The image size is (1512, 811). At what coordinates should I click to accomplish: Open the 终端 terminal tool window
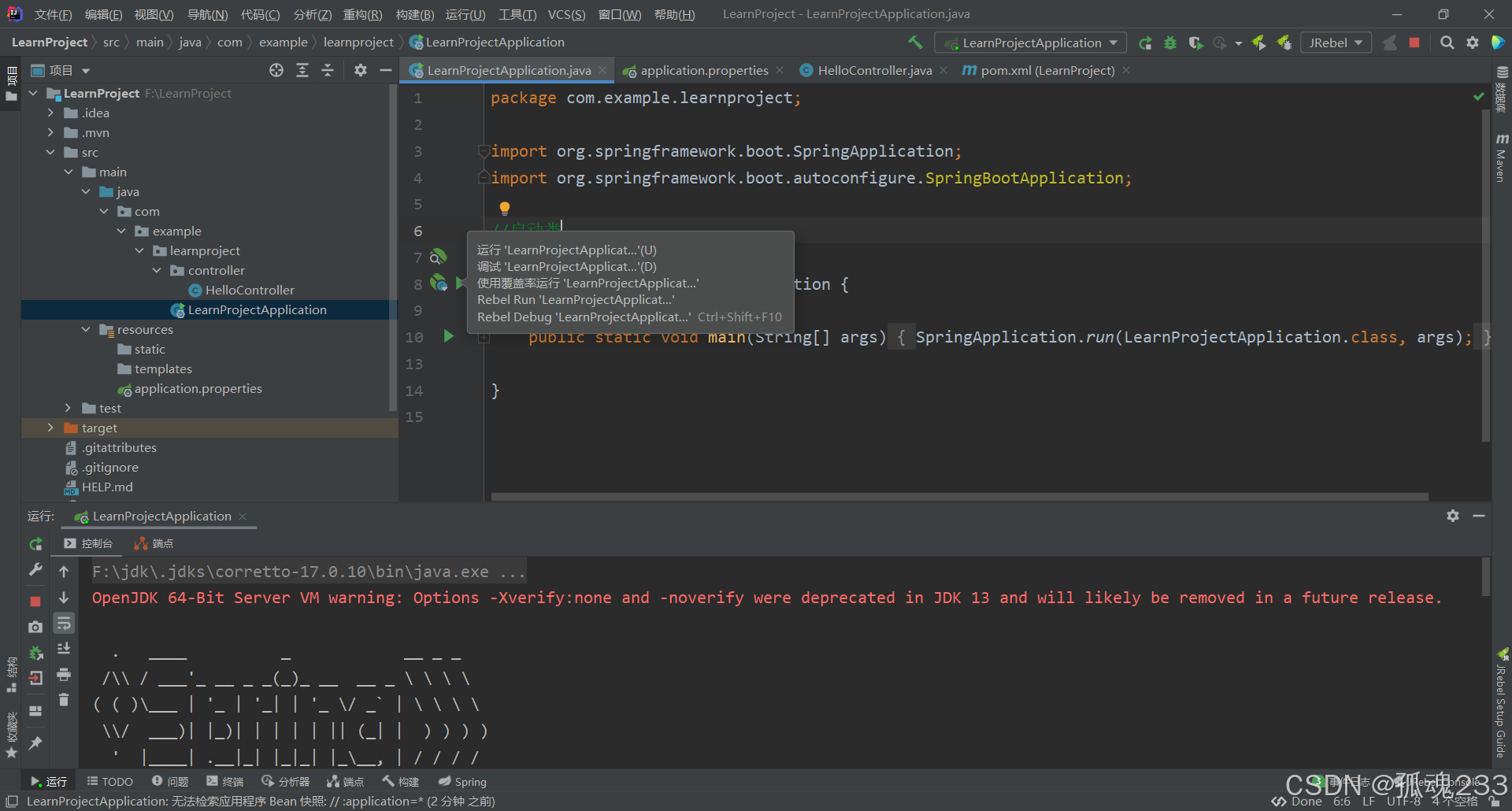[x=225, y=782]
